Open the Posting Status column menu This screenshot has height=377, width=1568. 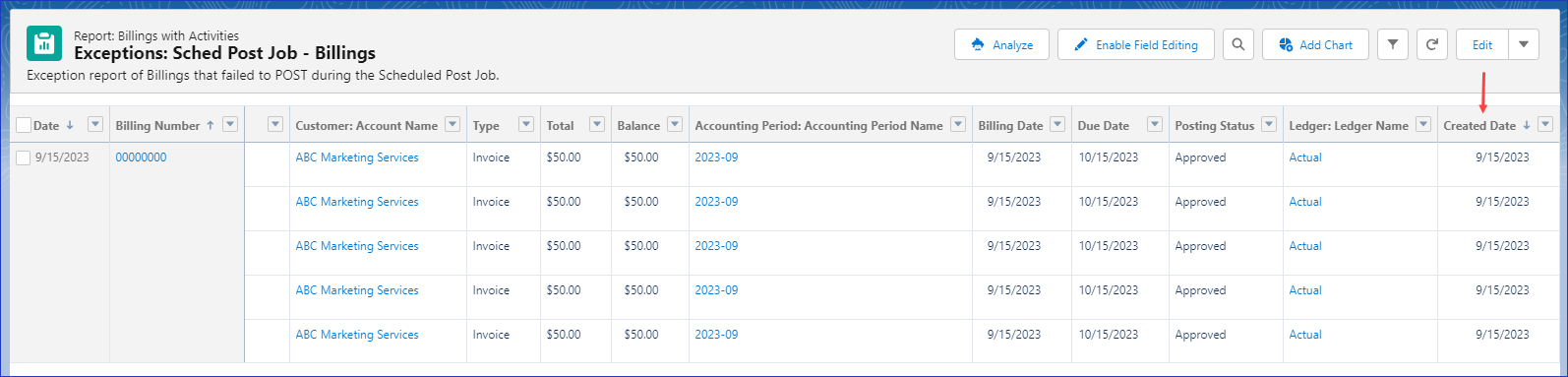[1269, 124]
